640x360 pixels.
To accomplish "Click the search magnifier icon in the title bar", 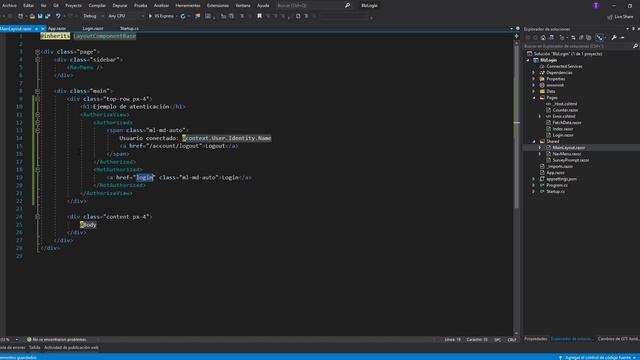I will [347, 6].
